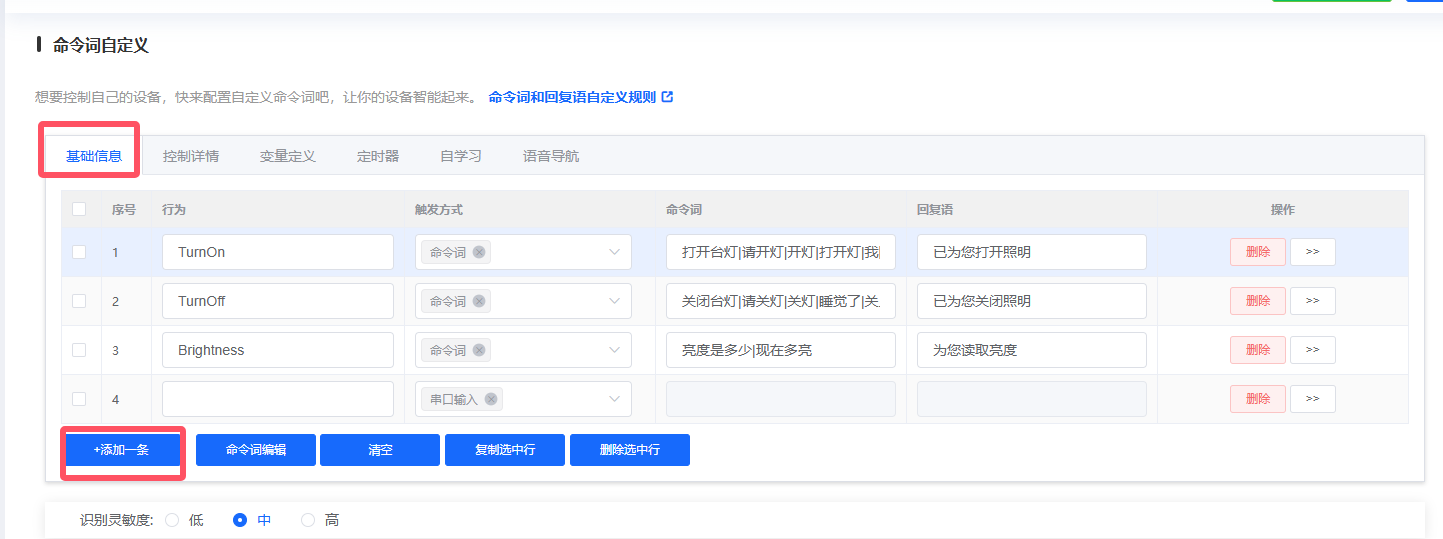The image size is (1443, 539).
Task: Go to the 自学习 tab
Action: 461,156
